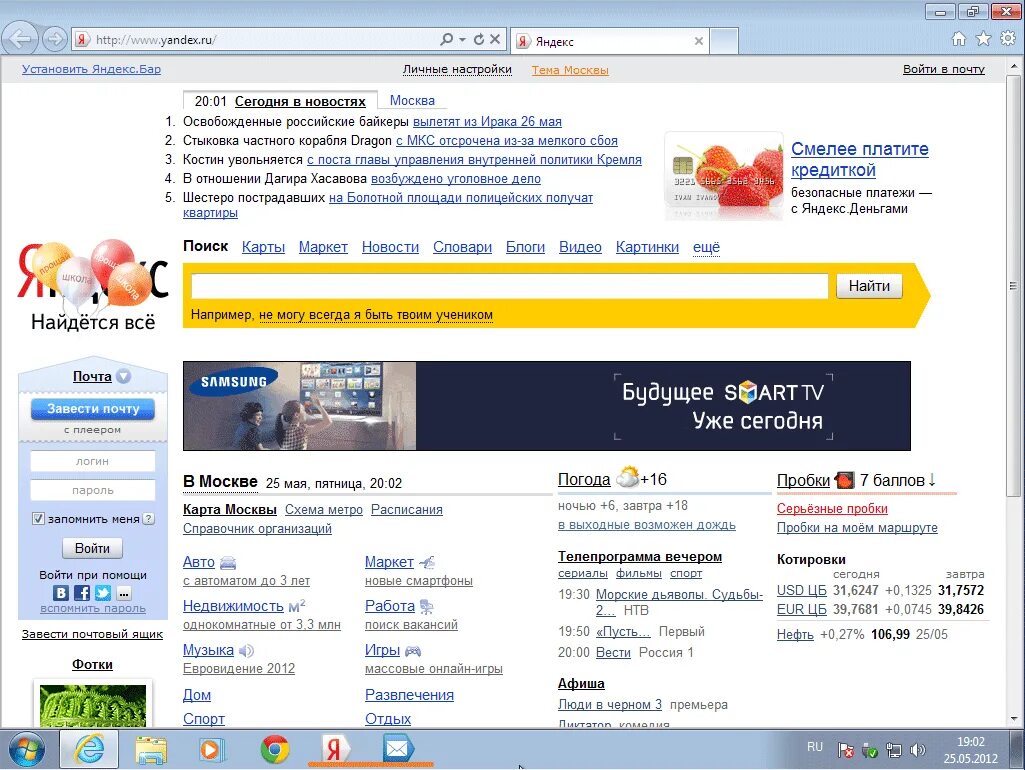Click the Завести почту button
Image resolution: width=1025 pixels, height=770 pixels.
(93, 409)
